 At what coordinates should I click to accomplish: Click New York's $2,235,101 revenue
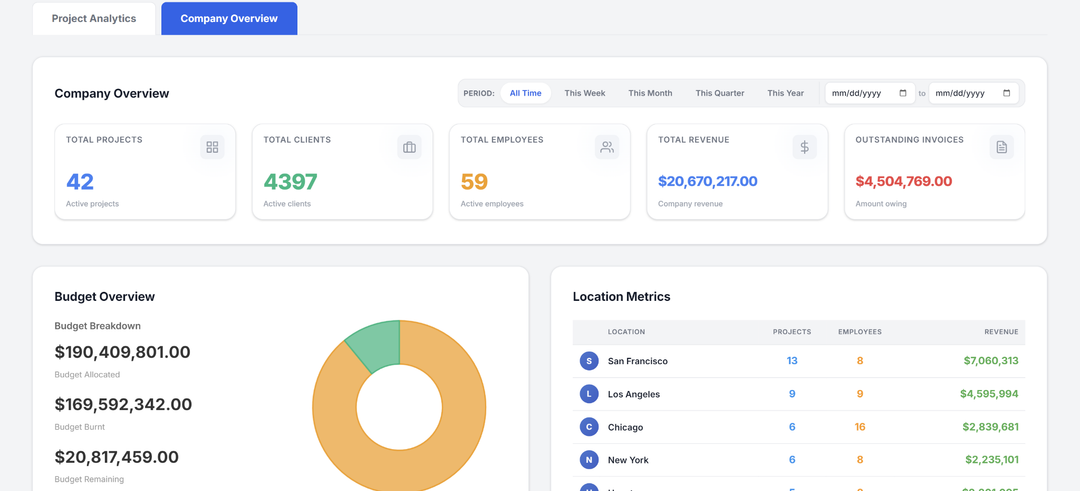click(x=992, y=459)
